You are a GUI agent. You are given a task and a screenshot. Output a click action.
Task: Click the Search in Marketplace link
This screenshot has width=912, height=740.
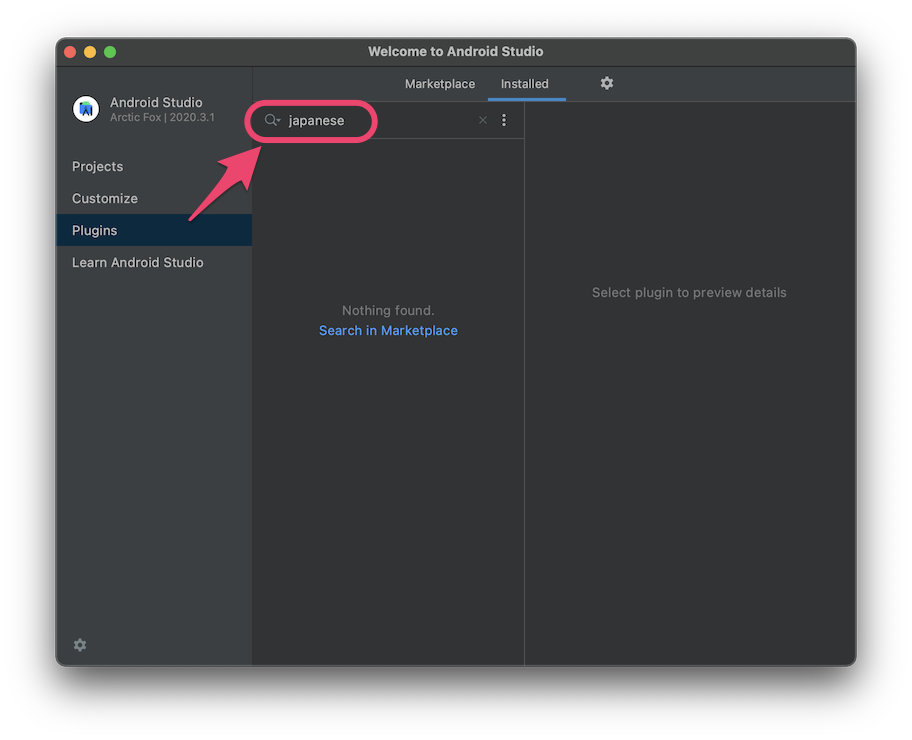coord(388,330)
